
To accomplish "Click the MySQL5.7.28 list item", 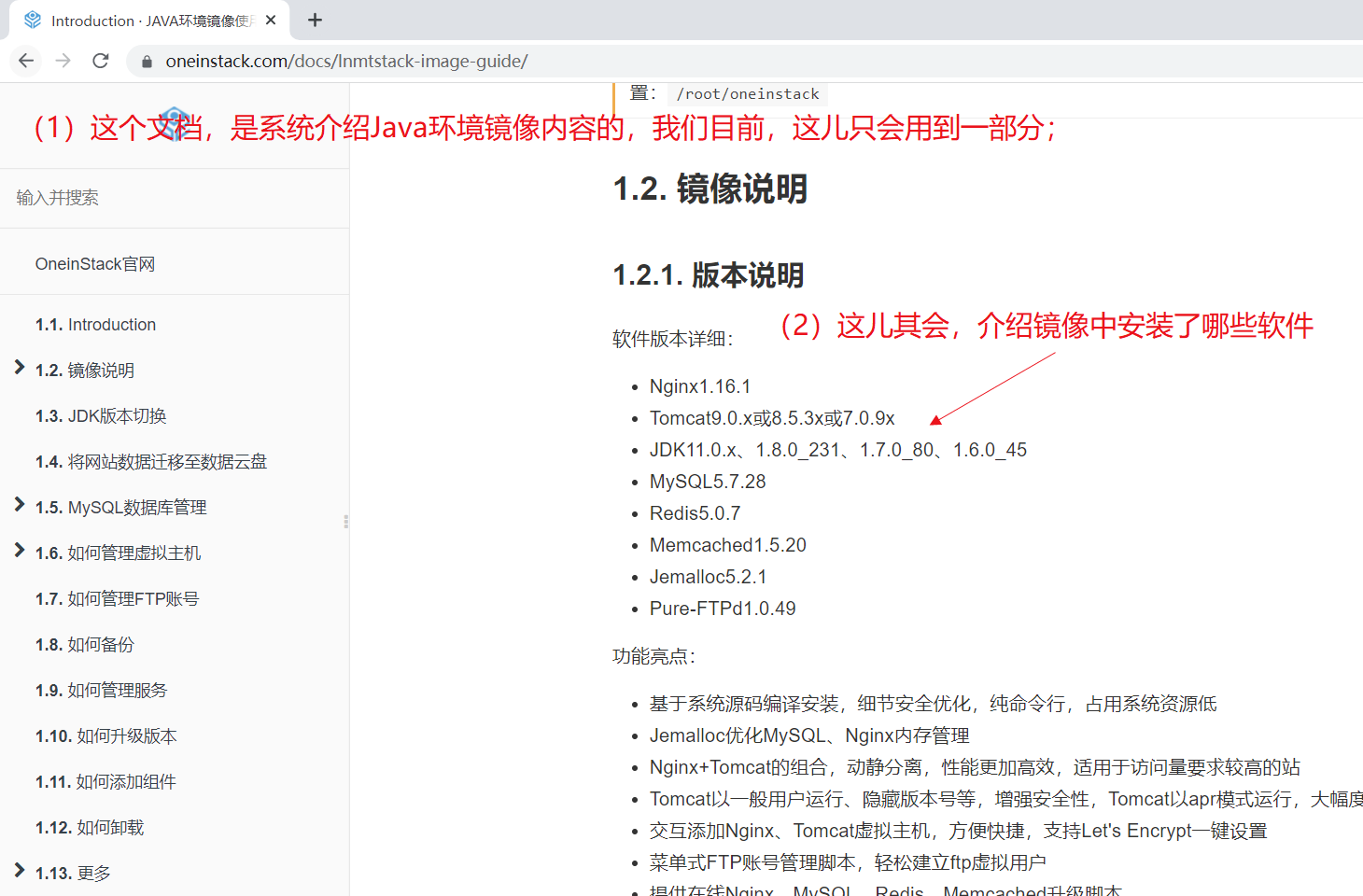I will click(708, 482).
